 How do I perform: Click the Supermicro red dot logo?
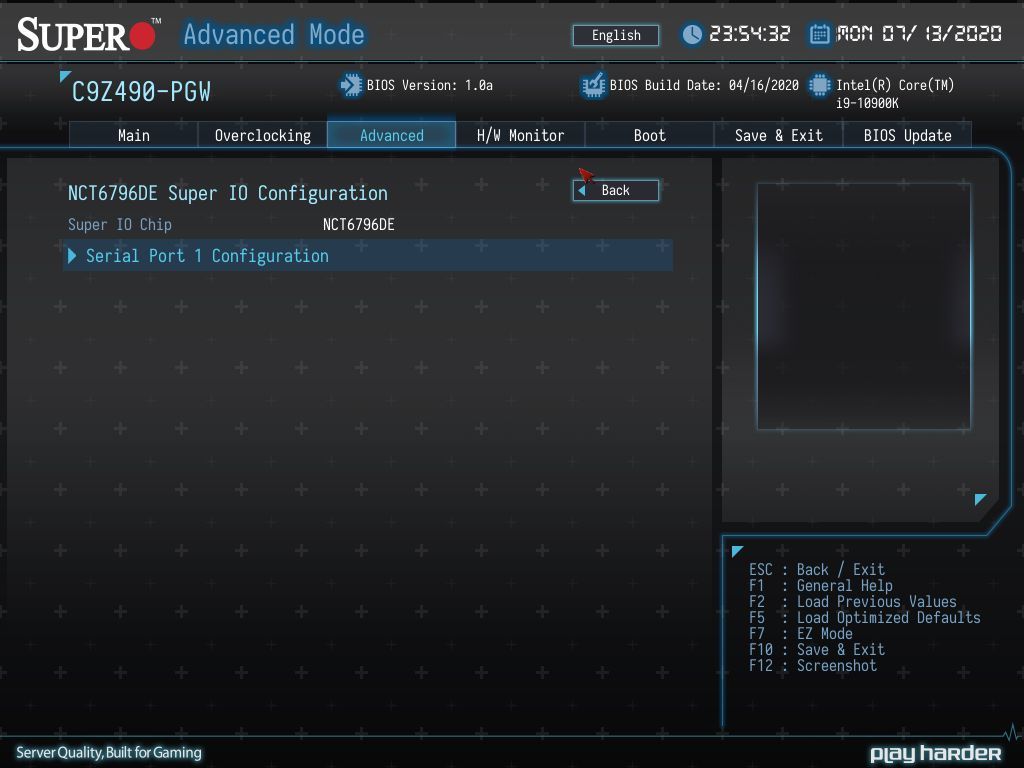(x=143, y=35)
